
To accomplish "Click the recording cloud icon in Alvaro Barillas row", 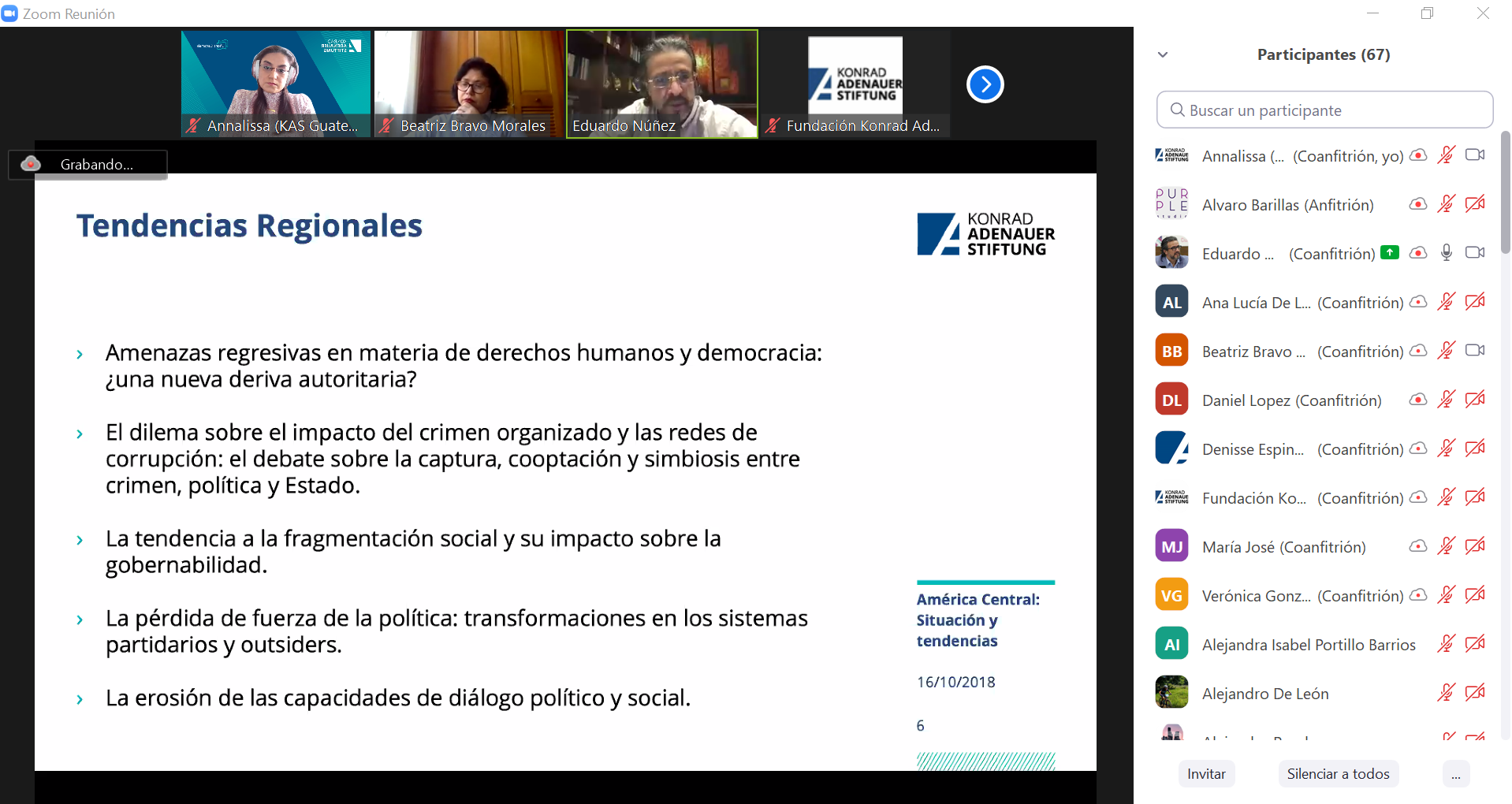I will (1418, 204).
